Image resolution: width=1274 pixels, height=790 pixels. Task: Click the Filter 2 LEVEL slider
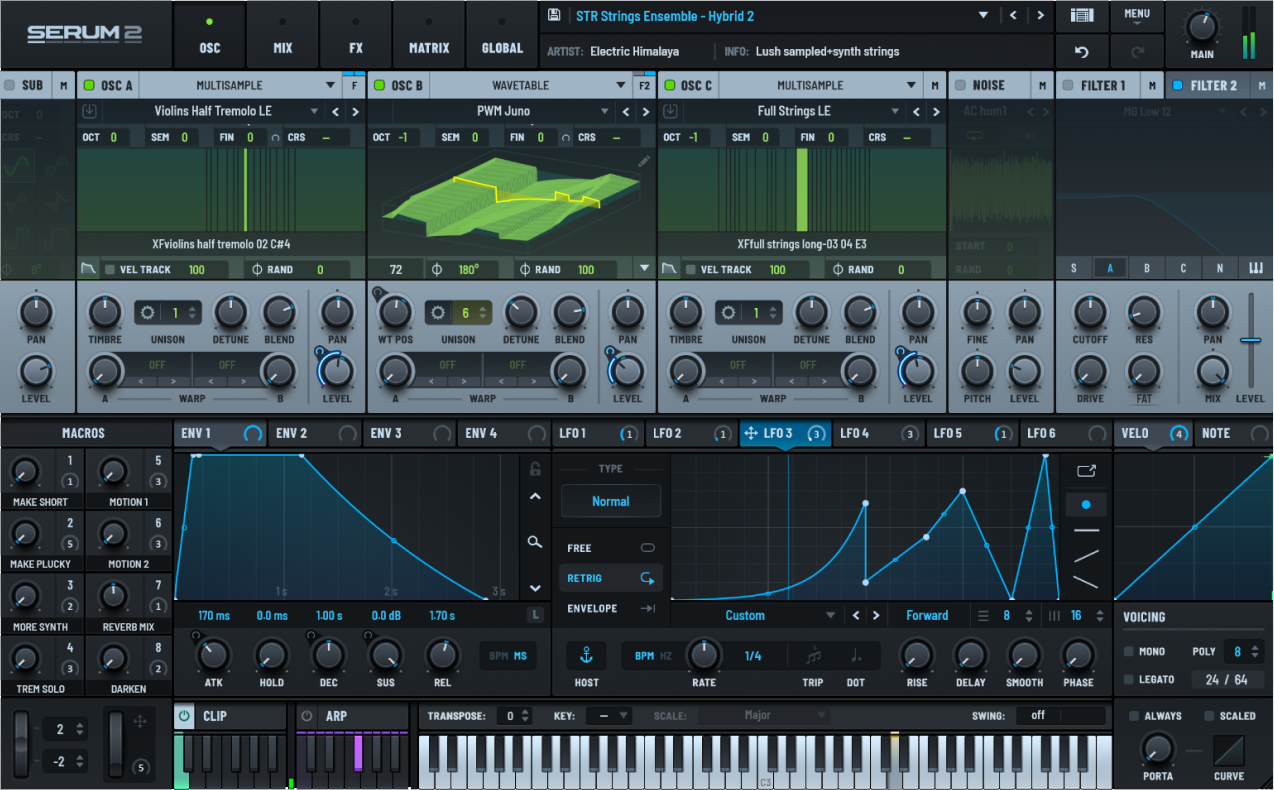point(1250,341)
